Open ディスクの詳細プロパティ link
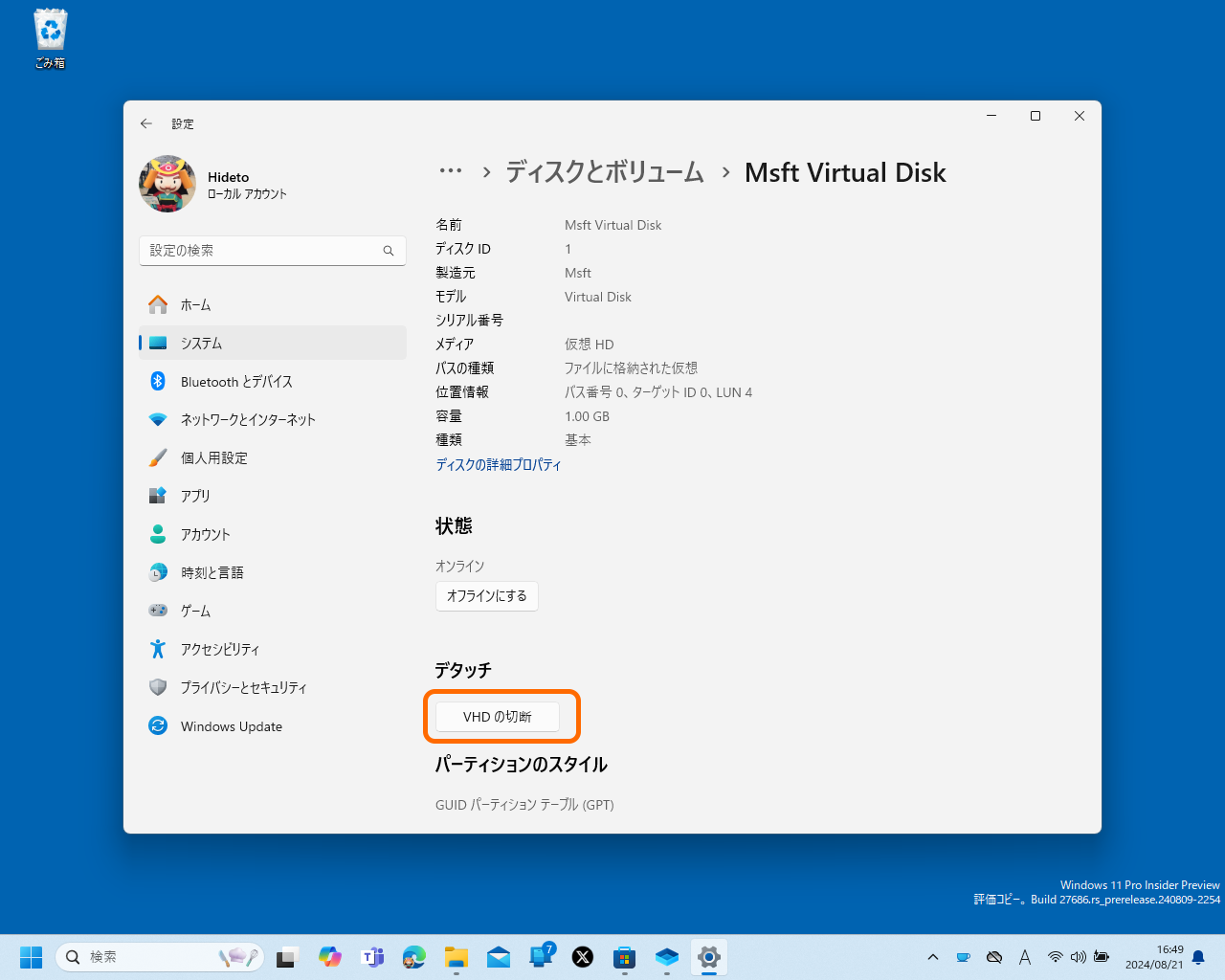The height and width of the screenshot is (980, 1225). click(x=499, y=464)
